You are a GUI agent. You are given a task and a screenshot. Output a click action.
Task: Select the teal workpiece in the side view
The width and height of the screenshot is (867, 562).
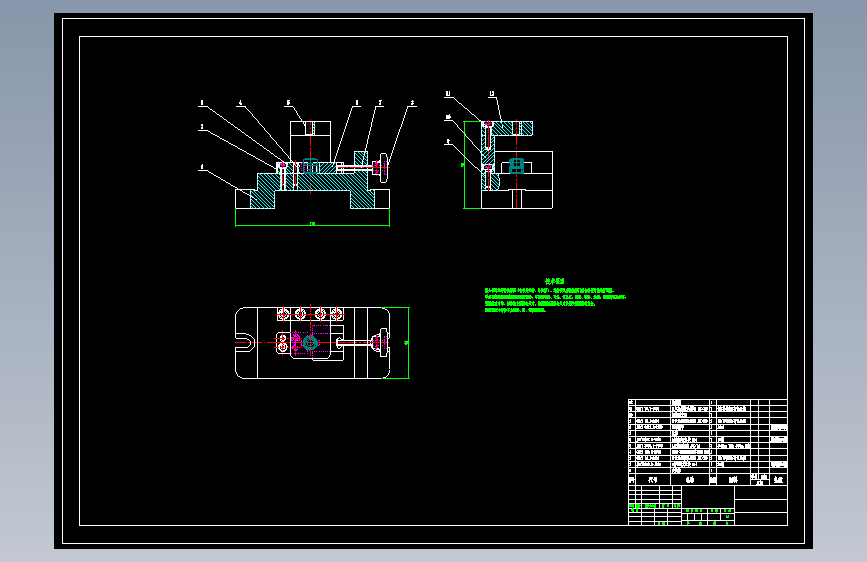tap(516, 166)
